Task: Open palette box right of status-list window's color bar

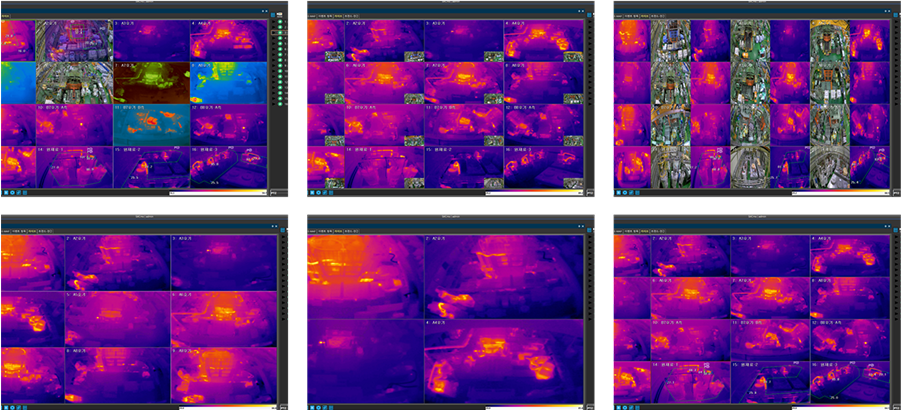Action: coord(279,193)
